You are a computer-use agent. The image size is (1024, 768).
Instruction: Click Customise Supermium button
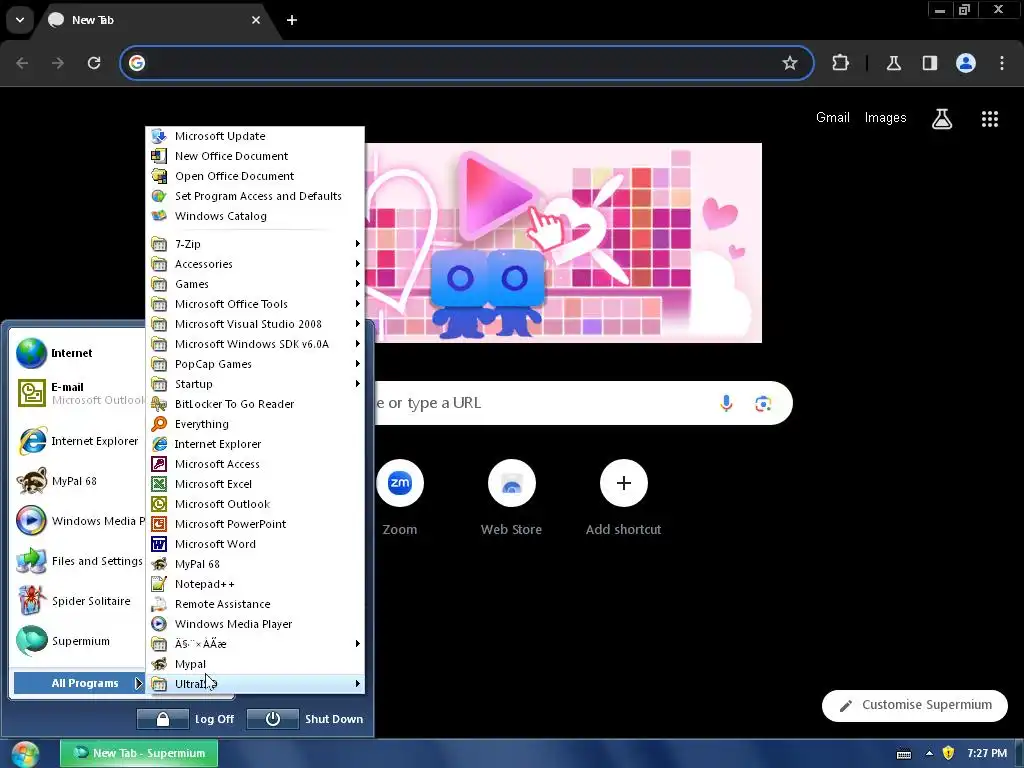(x=914, y=705)
